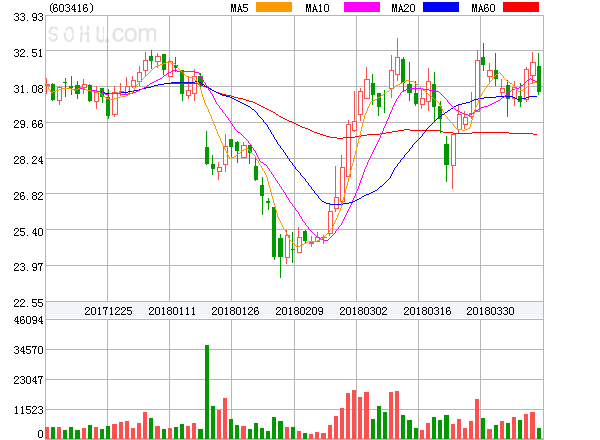Click the 33.93 price axis label
The width and height of the screenshot is (600, 440).
(x=28, y=17)
